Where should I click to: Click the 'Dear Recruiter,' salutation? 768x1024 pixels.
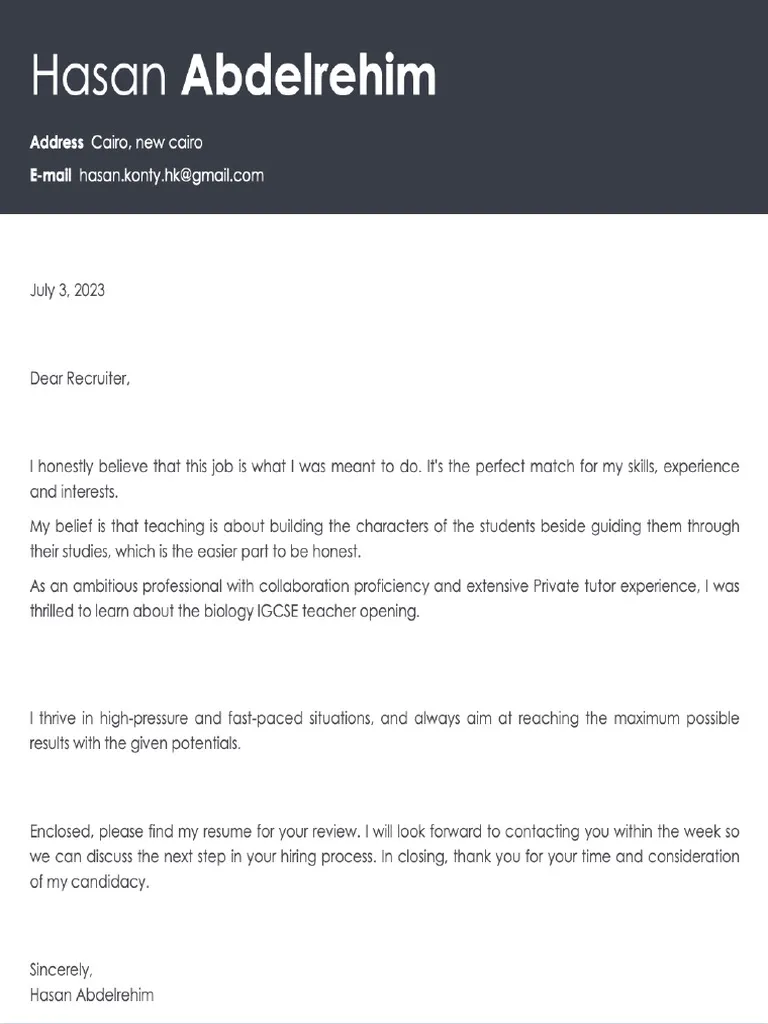(80, 379)
